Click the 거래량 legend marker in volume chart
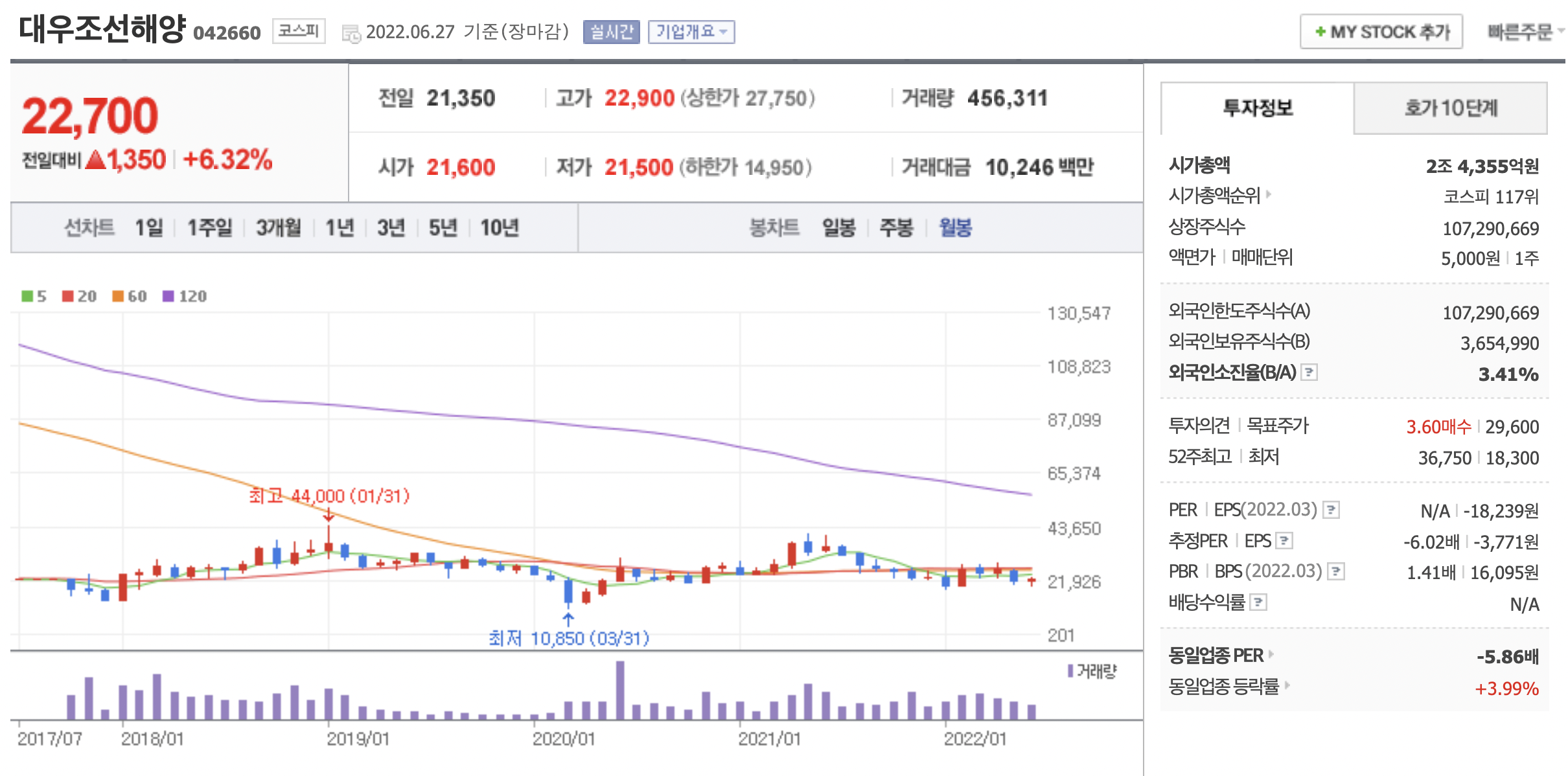The width and height of the screenshot is (1568, 776). [1070, 671]
